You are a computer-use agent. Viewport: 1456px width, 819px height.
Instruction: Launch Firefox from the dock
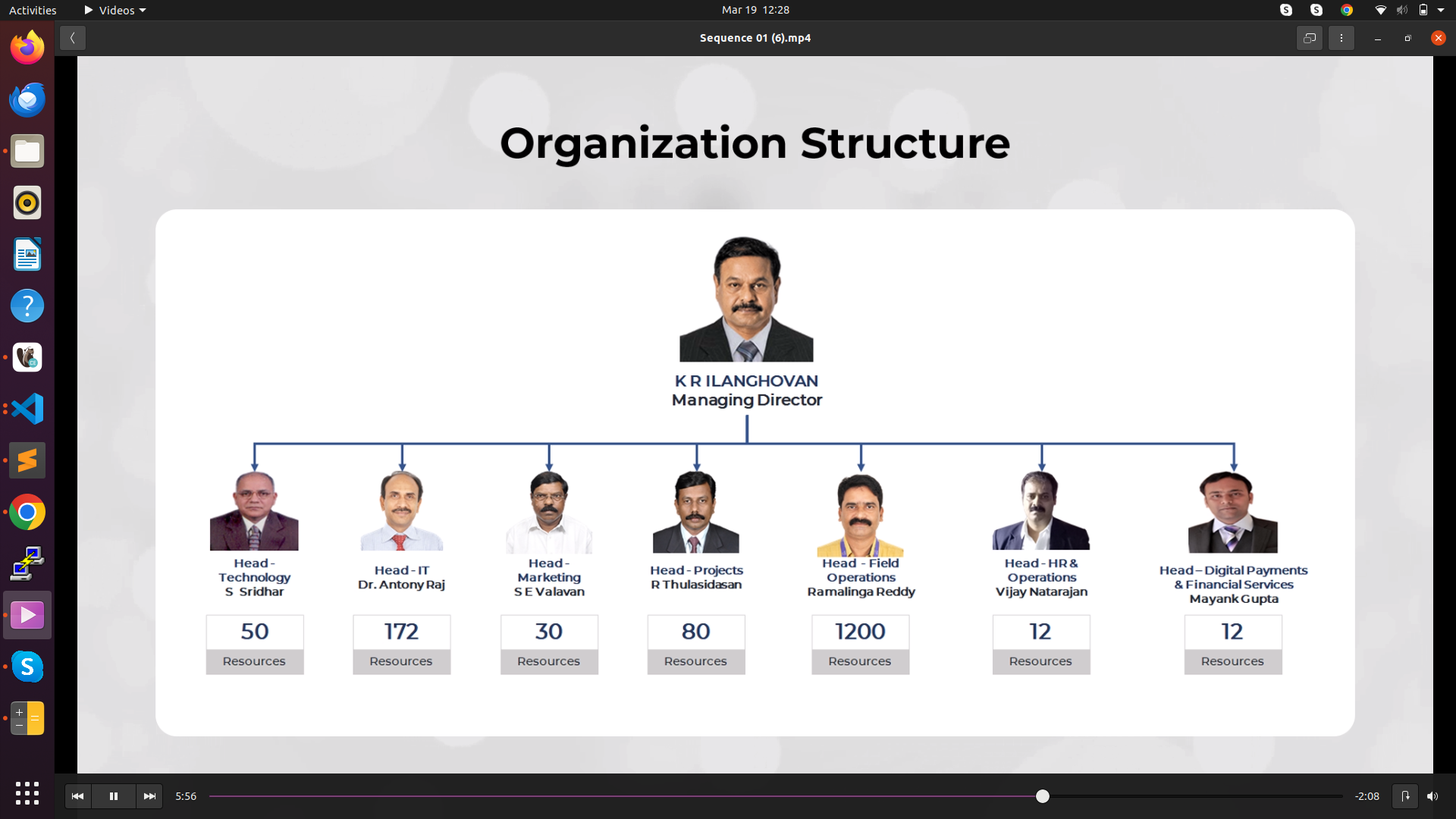(x=27, y=48)
